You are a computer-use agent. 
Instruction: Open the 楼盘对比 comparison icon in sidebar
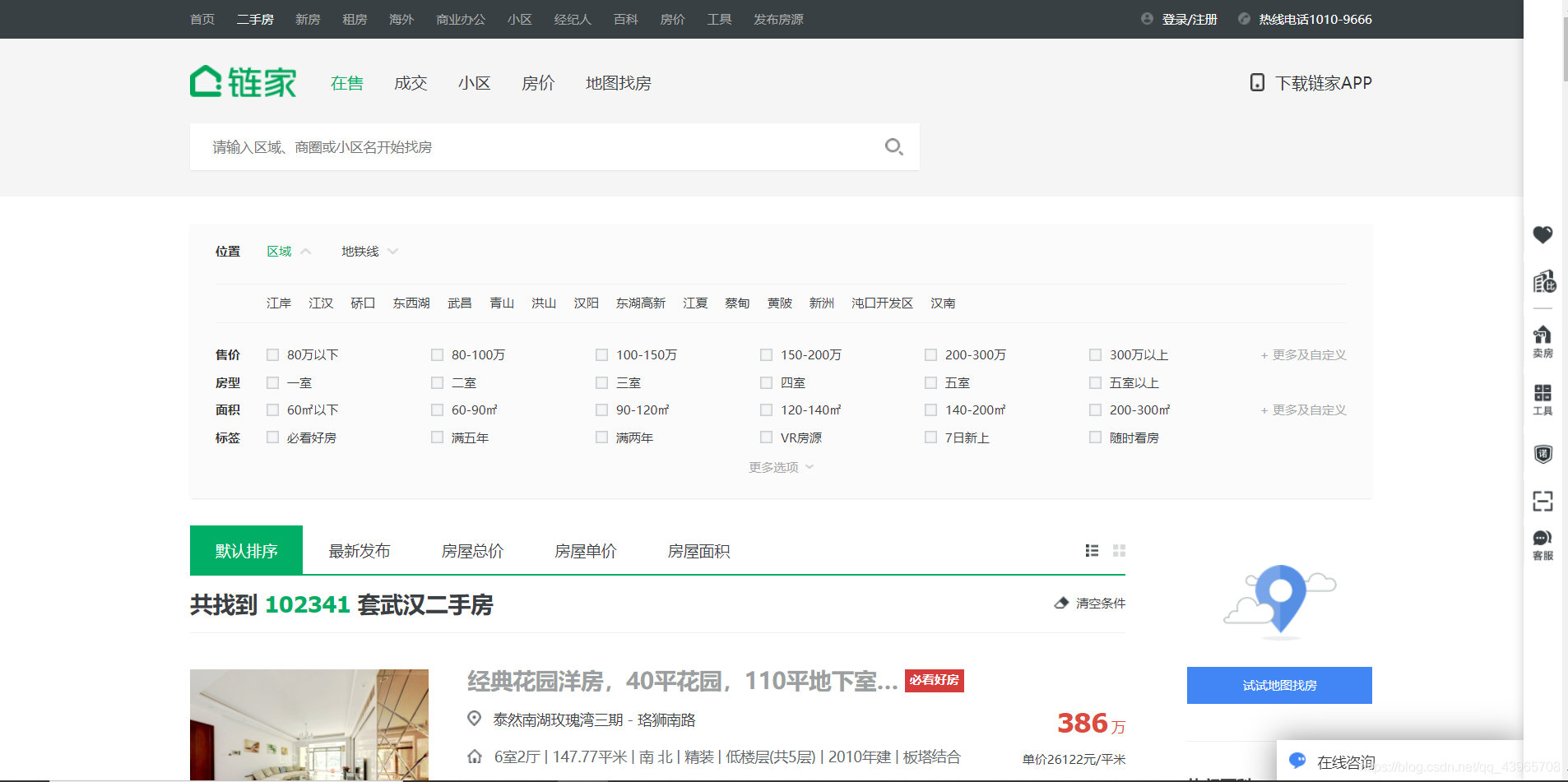tap(1543, 282)
